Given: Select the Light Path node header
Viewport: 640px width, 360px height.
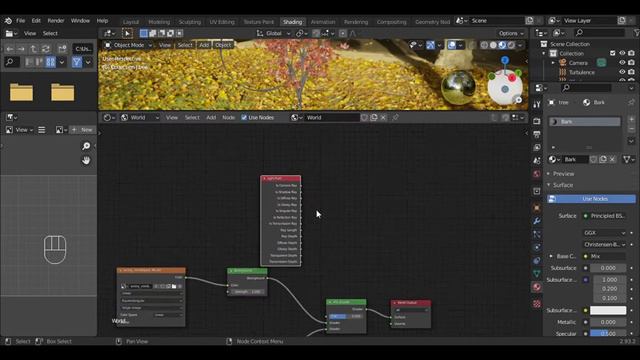Looking at the screenshot, I should click(280, 178).
